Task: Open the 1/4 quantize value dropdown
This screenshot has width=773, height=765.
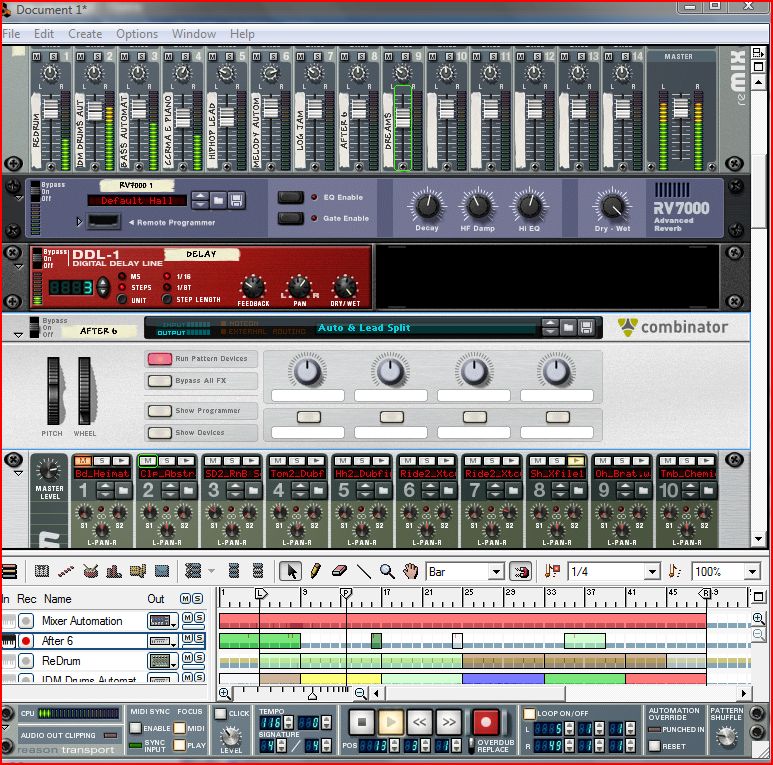Action: [652, 572]
